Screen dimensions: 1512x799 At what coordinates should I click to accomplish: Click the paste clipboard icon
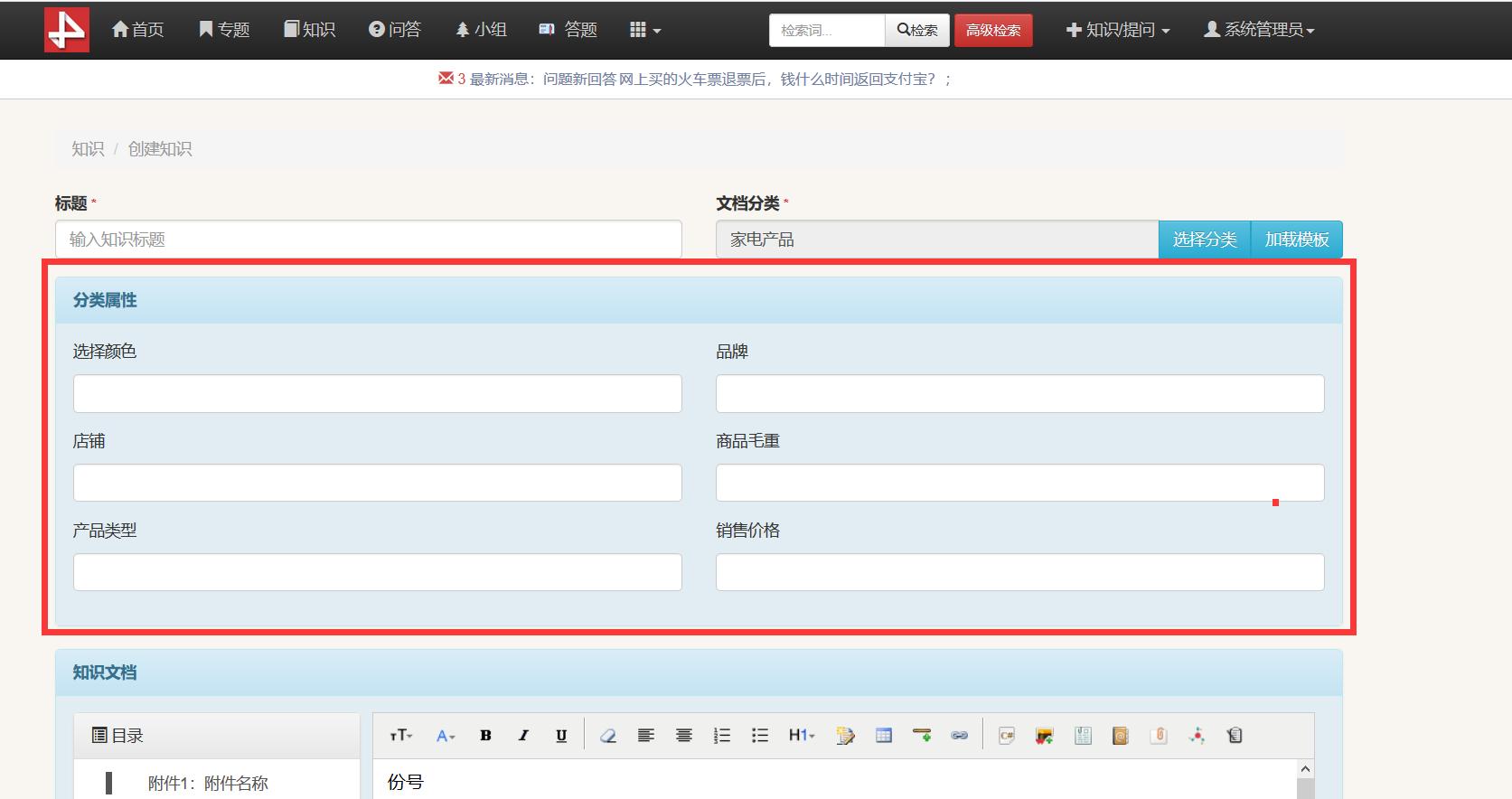click(x=1235, y=736)
